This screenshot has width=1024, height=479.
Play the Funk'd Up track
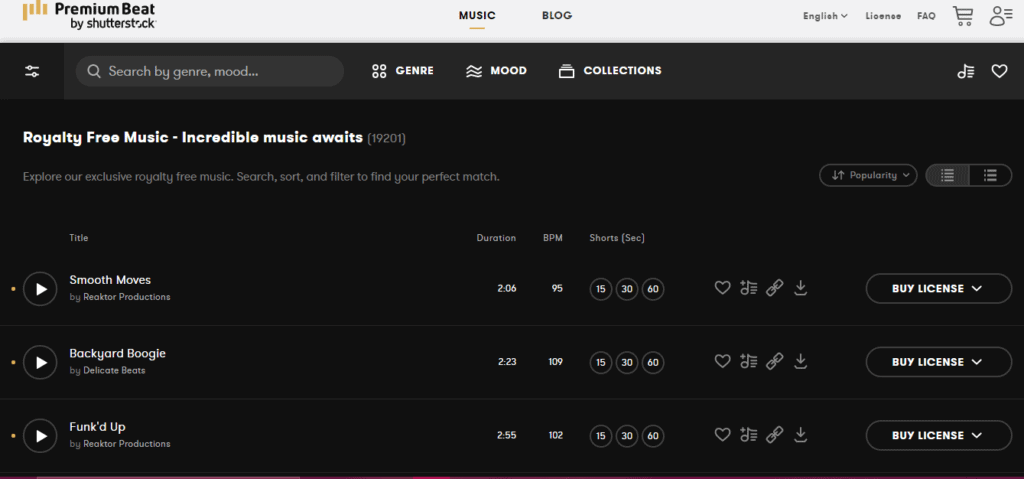(40, 435)
